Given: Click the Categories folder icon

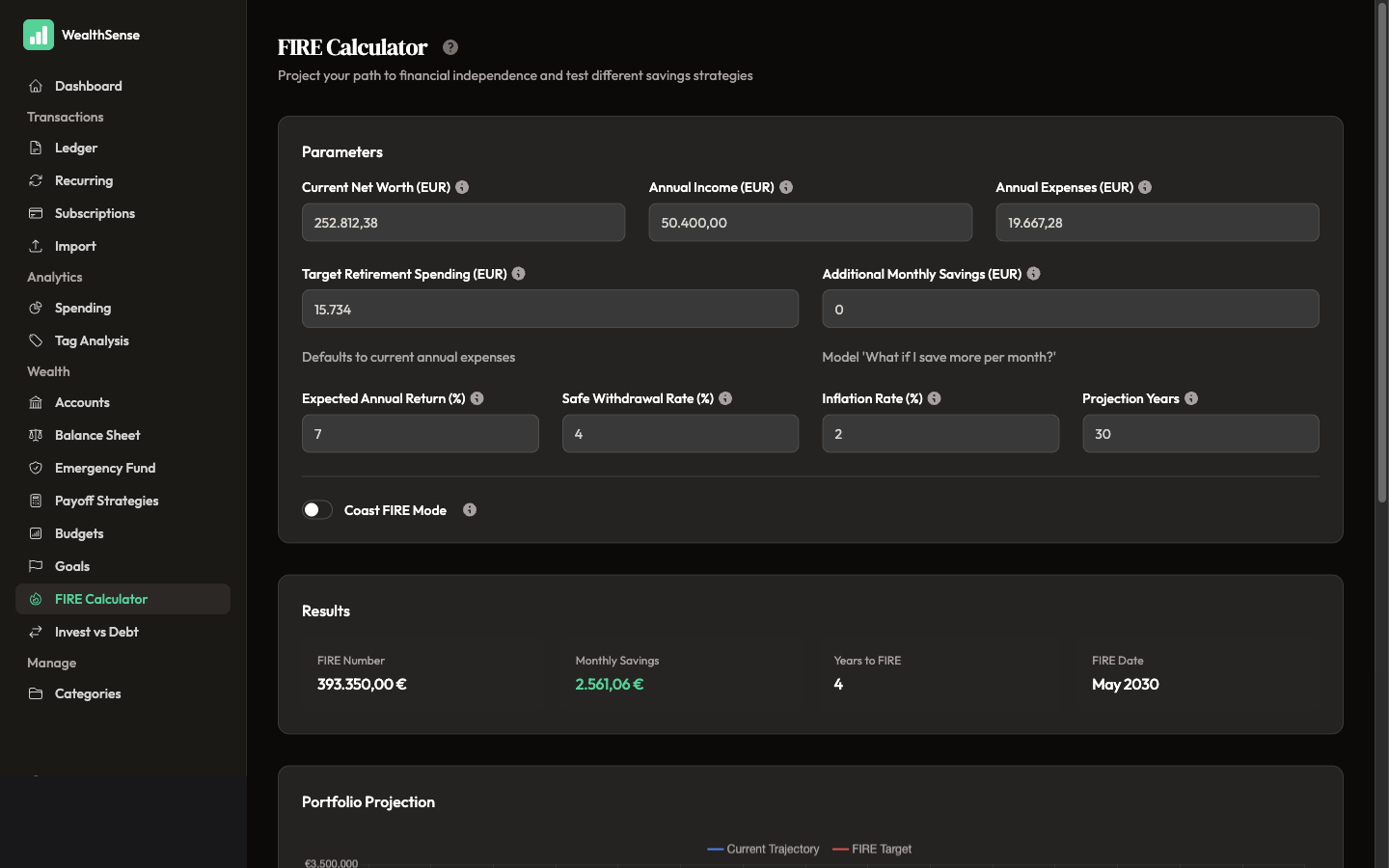Looking at the screenshot, I should coord(36,693).
